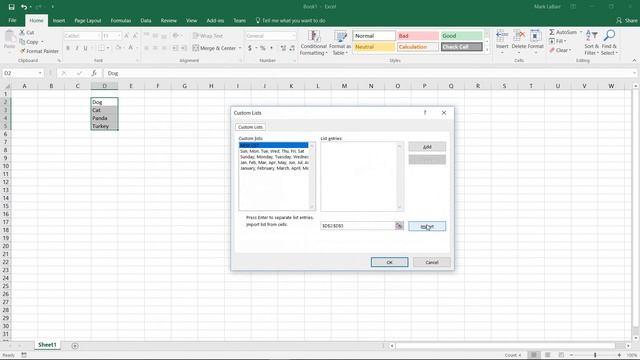Select cell containing Panda

[104, 118]
